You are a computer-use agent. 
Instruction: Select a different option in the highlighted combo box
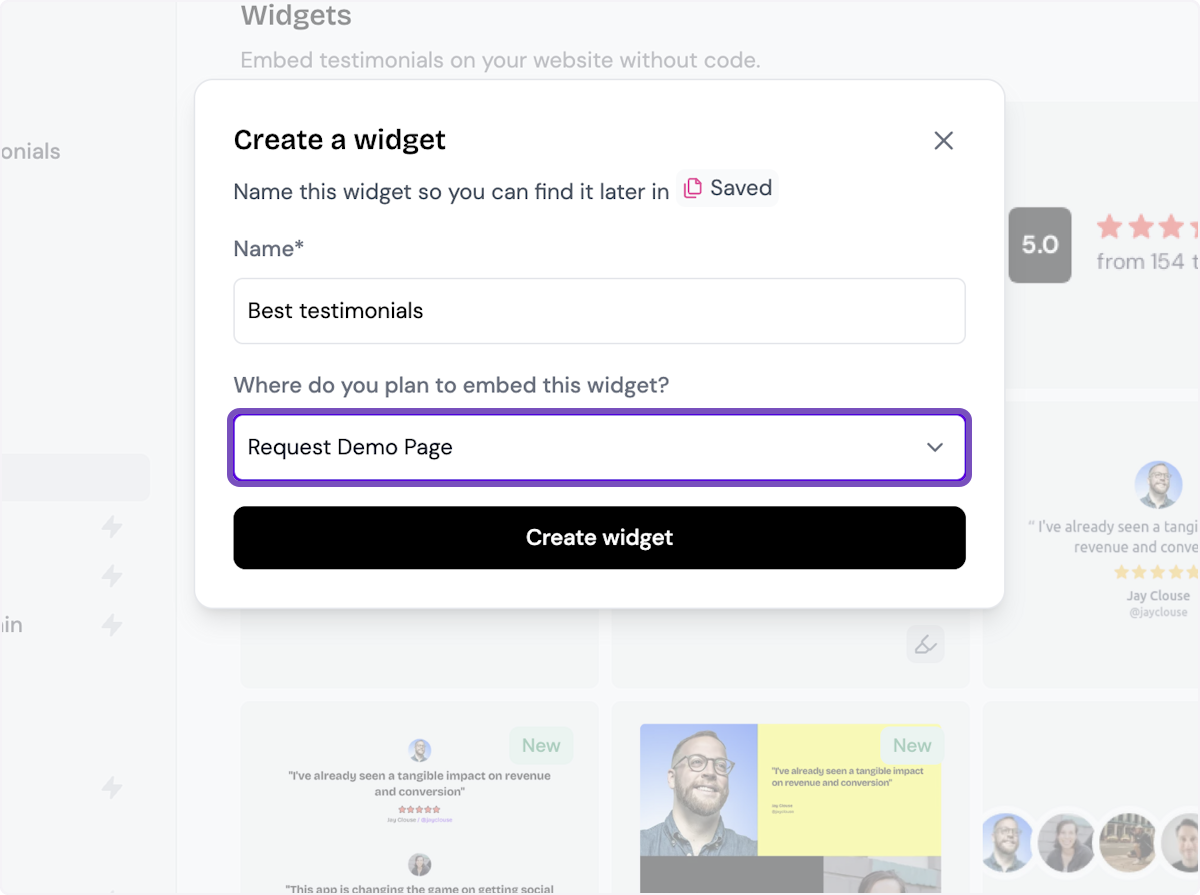(x=599, y=447)
